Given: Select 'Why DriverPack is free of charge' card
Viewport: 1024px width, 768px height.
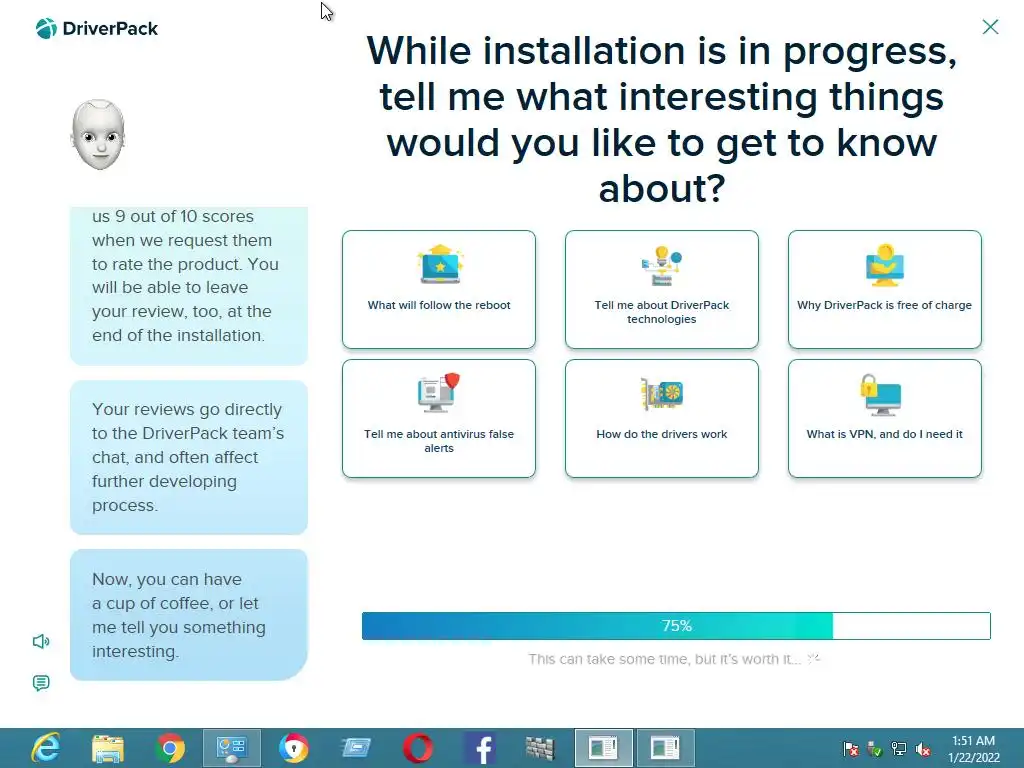Looking at the screenshot, I should [x=884, y=289].
